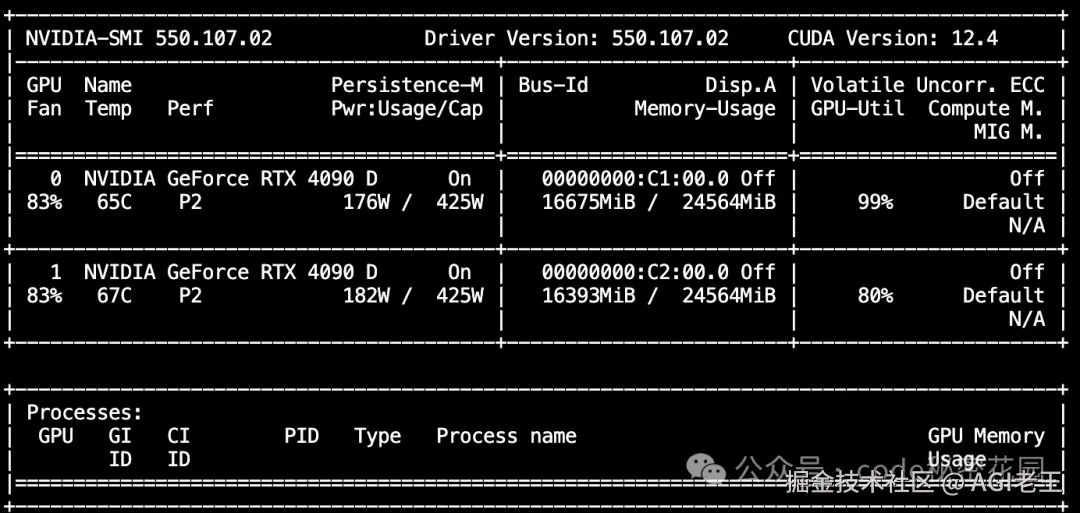Click the 'MIG M.' column header
The image size is (1080, 513).
(1009, 132)
